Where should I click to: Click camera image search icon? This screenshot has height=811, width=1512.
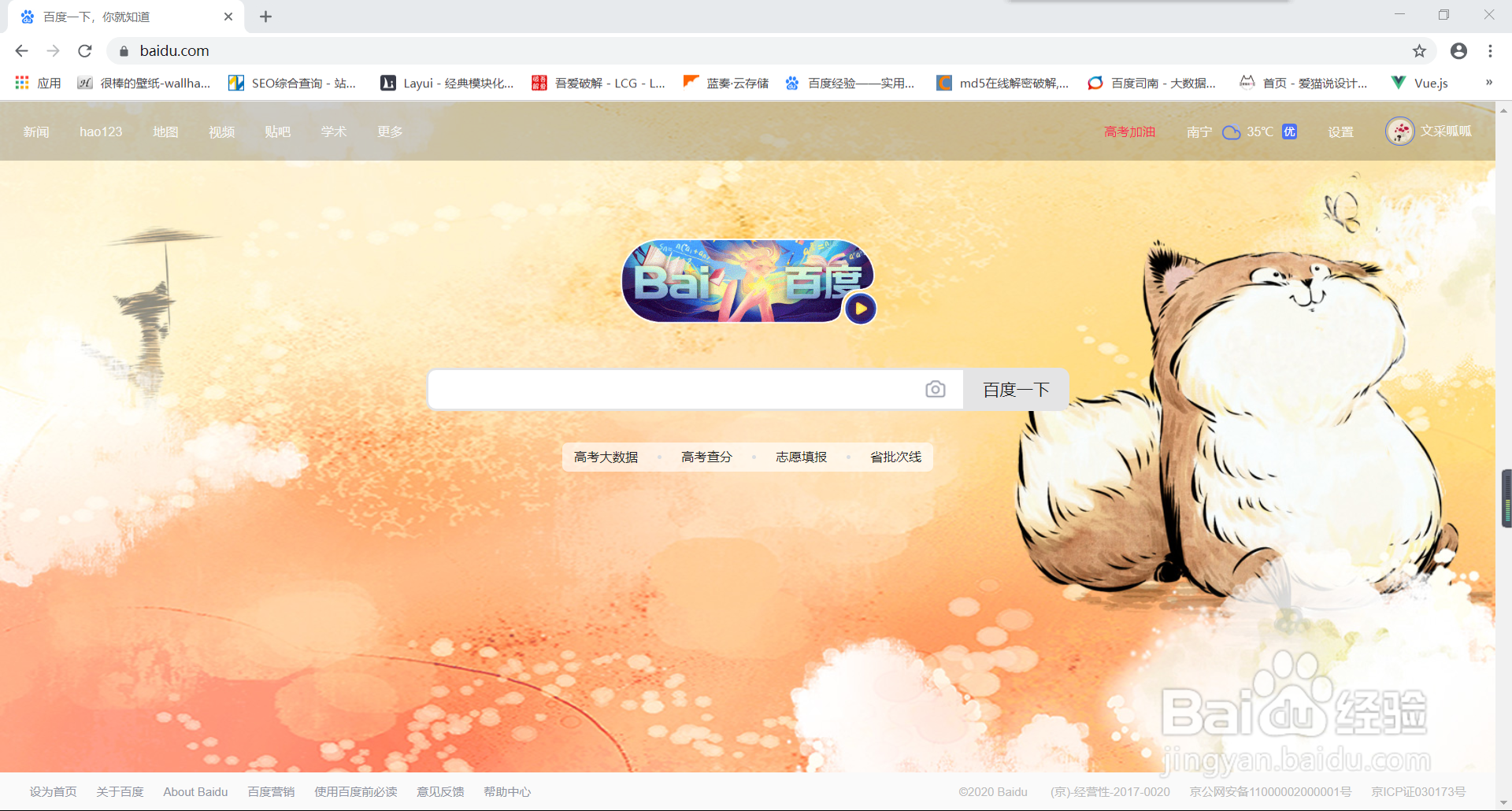pos(935,389)
